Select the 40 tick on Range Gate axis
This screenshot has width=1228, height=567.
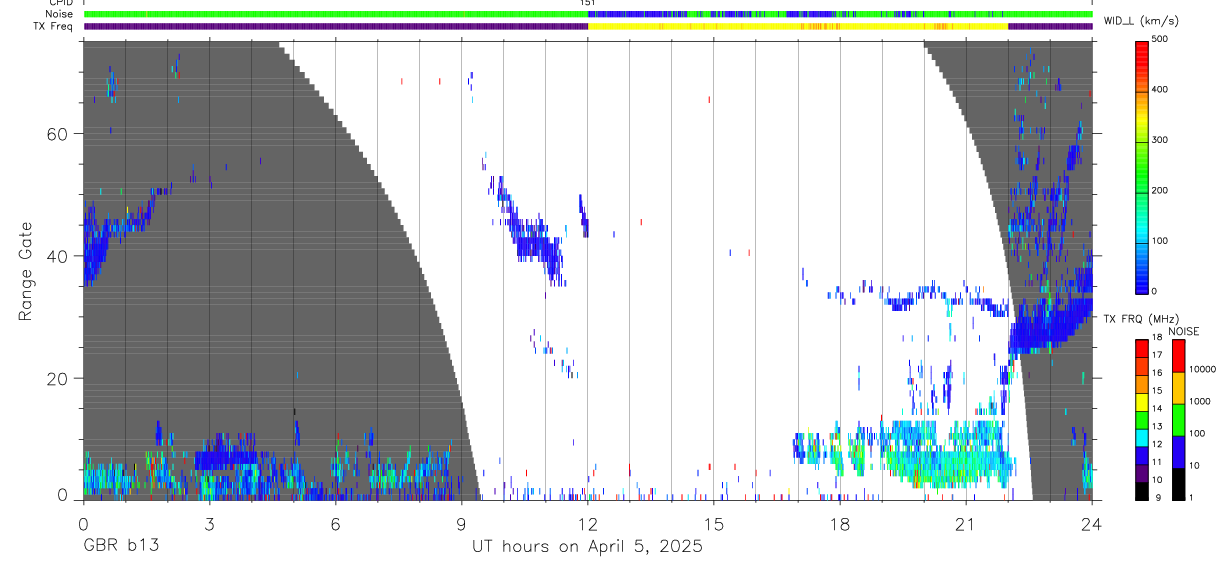(59, 256)
